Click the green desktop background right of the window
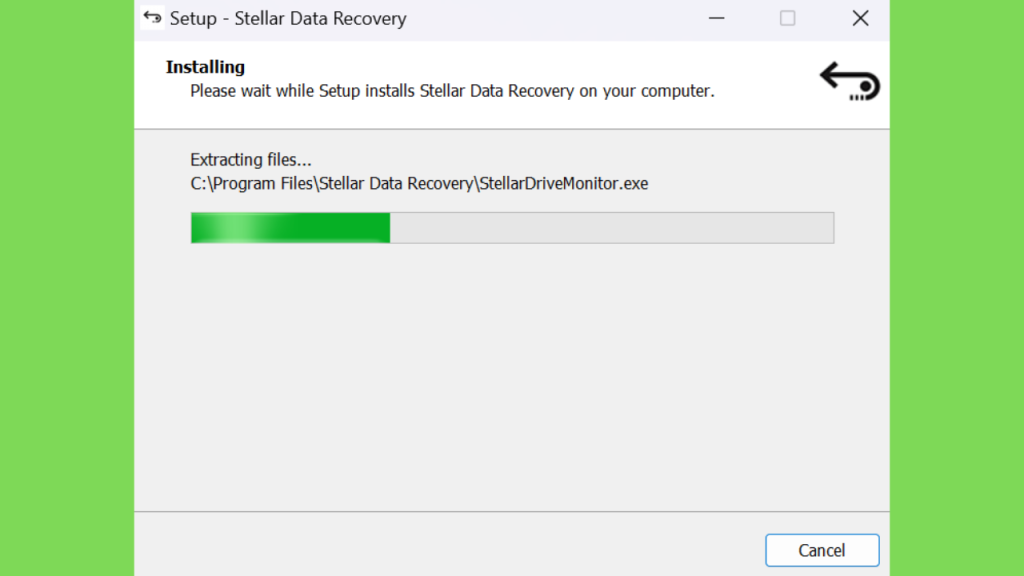This screenshot has width=1024, height=576. 957,288
